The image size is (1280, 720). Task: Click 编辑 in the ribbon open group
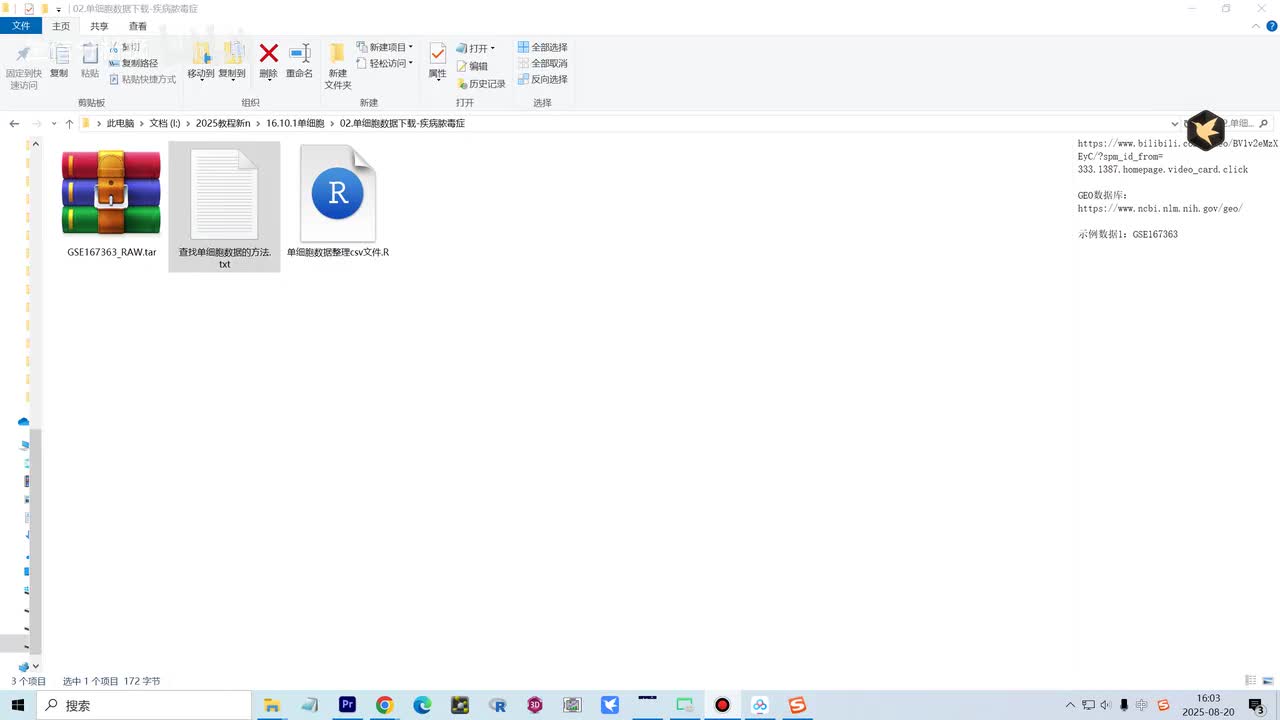click(x=472, y=66)
